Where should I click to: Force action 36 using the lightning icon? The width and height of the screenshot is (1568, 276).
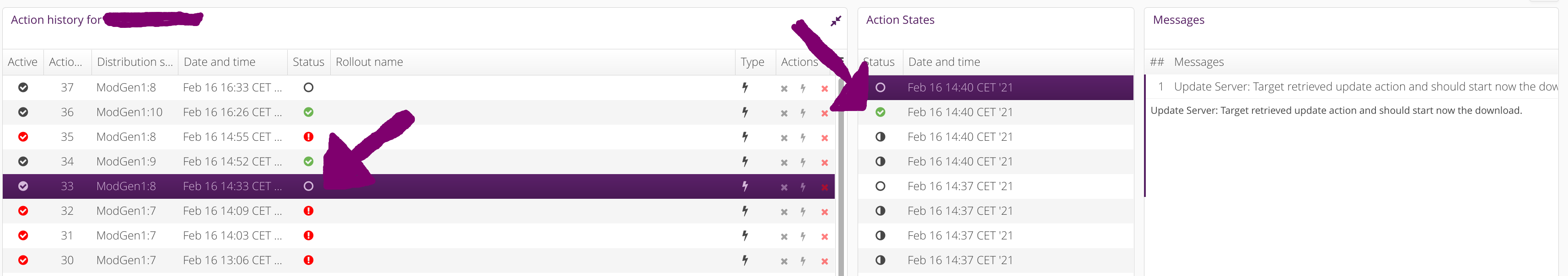point(804,112)
